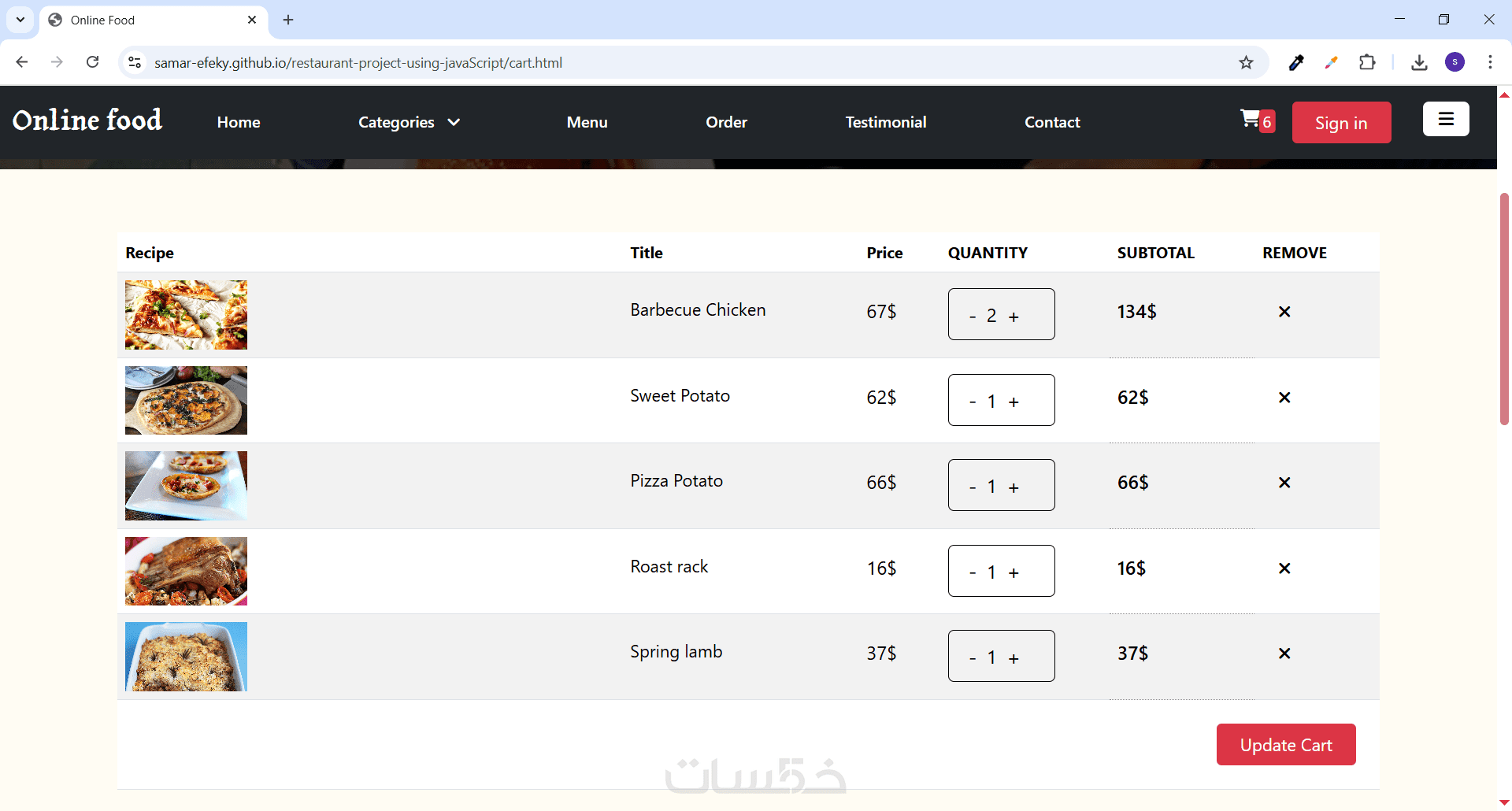
Task: Click the Pizza Potato title
Action: click(x=676, y=481)
